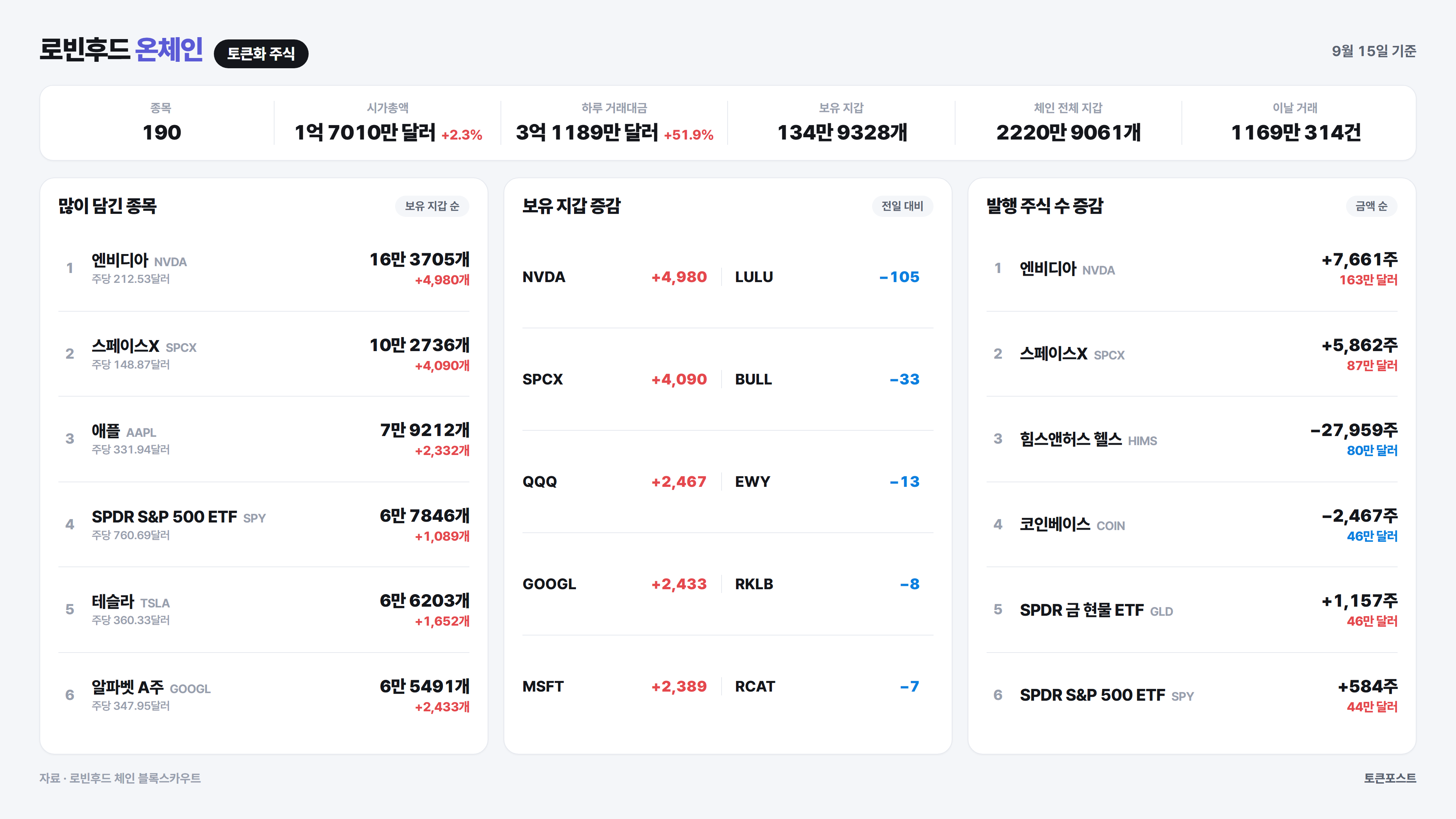Open 힘스앤허스 헬스 HIMS issuance row
Screen dimensions: 1456x819
tap(1191, 439)
